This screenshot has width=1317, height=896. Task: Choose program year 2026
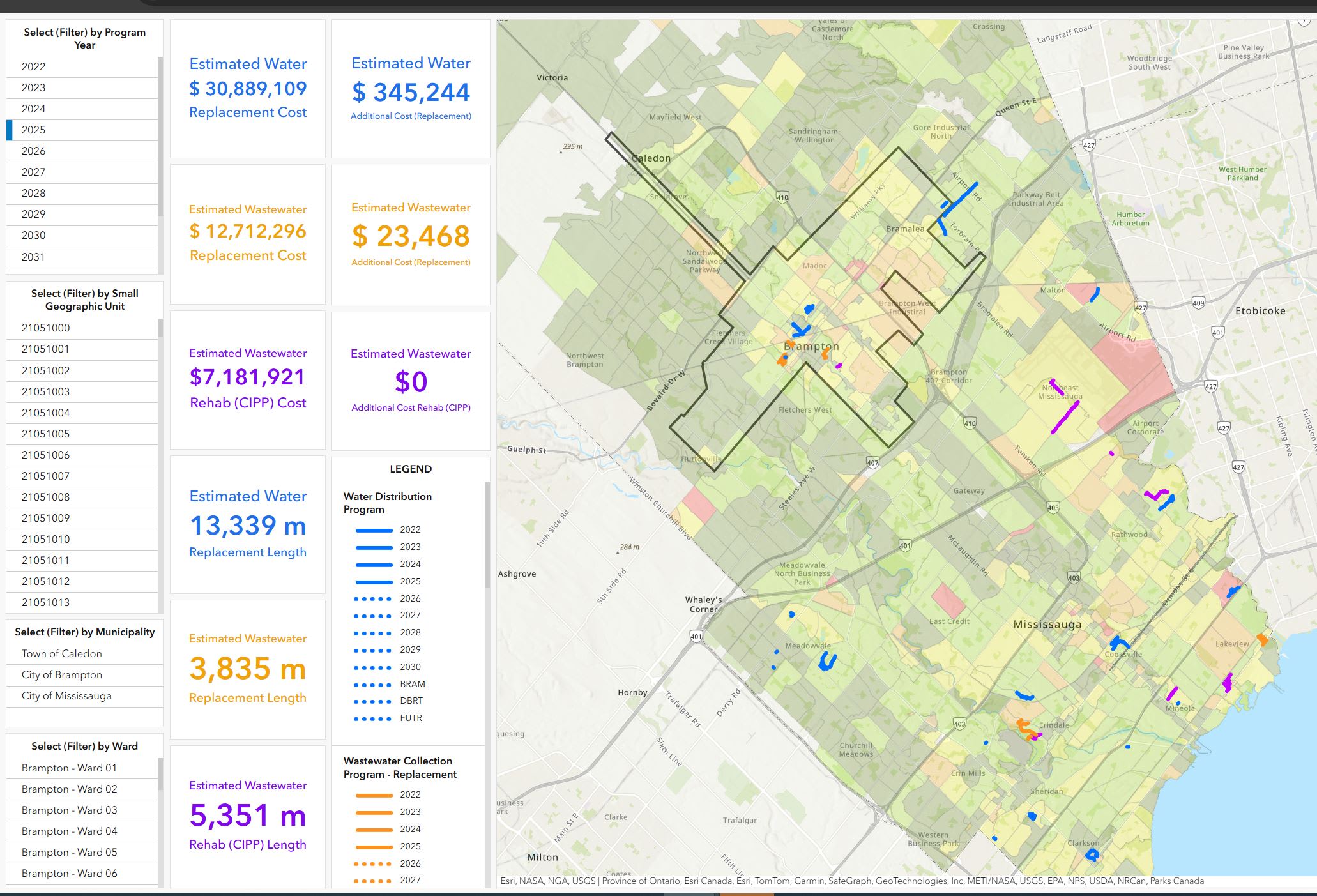click(x=82, y=151)
